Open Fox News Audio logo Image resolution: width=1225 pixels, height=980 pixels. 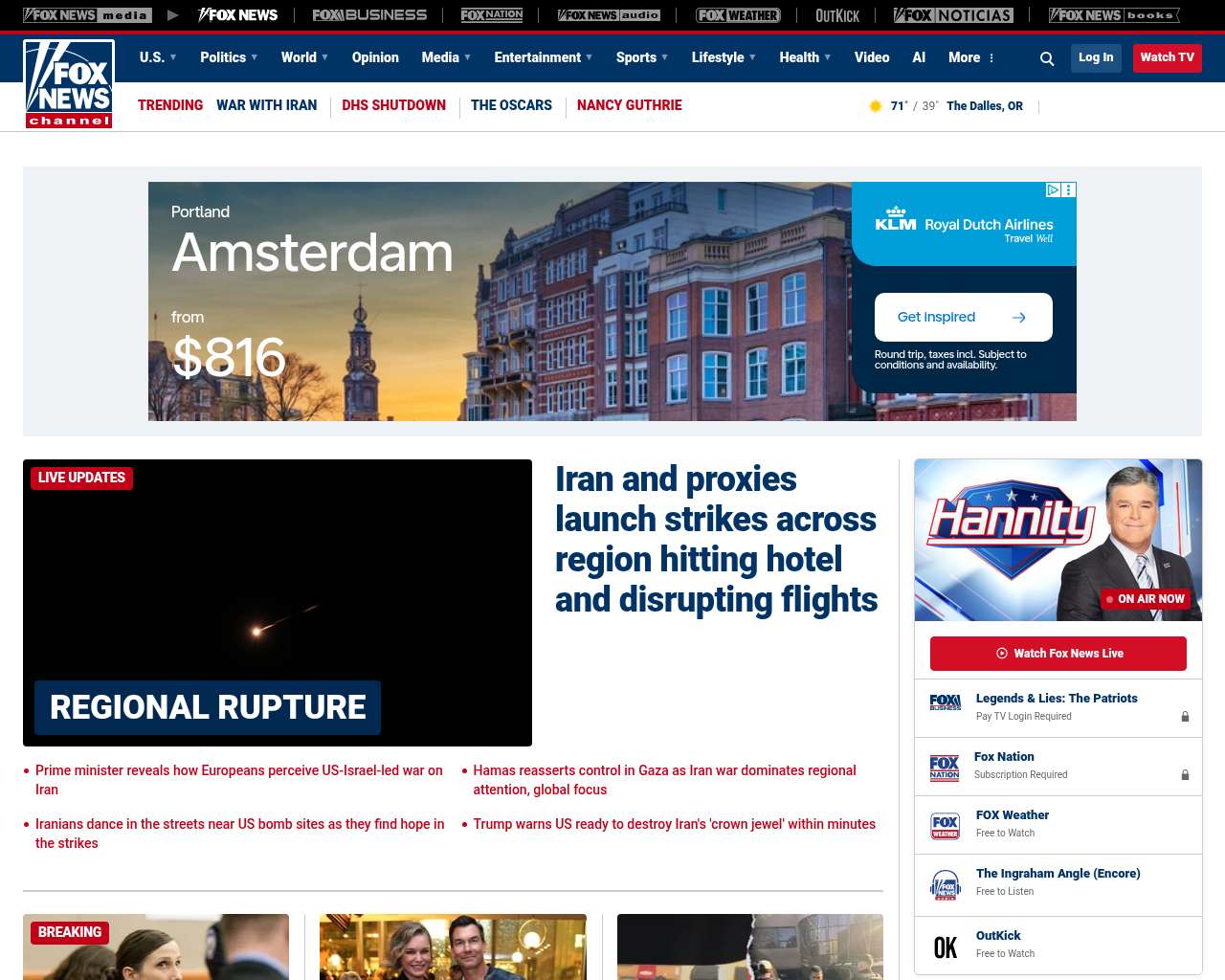click(x=609, y=15)
